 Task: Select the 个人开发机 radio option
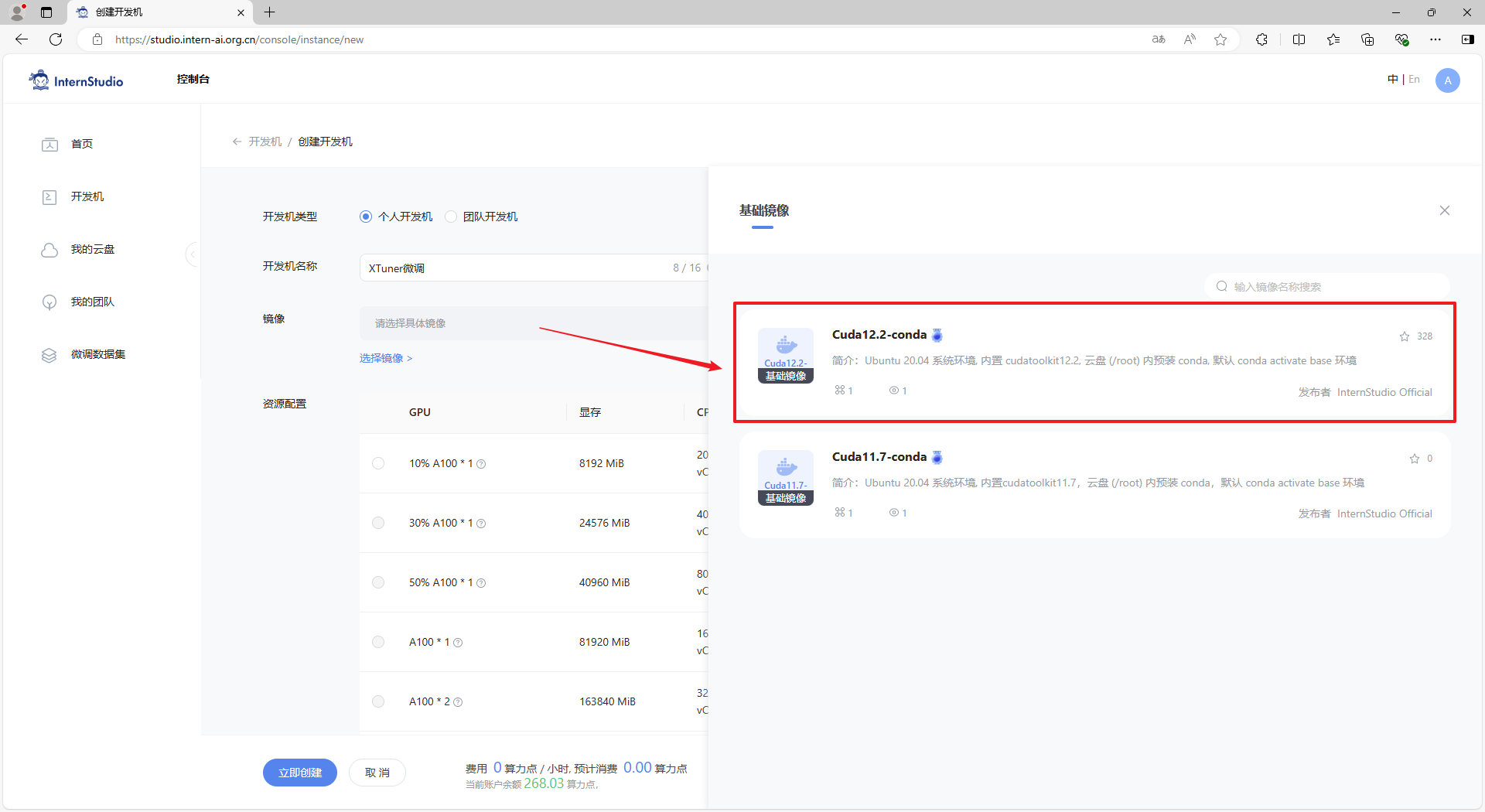click(366, 217)
